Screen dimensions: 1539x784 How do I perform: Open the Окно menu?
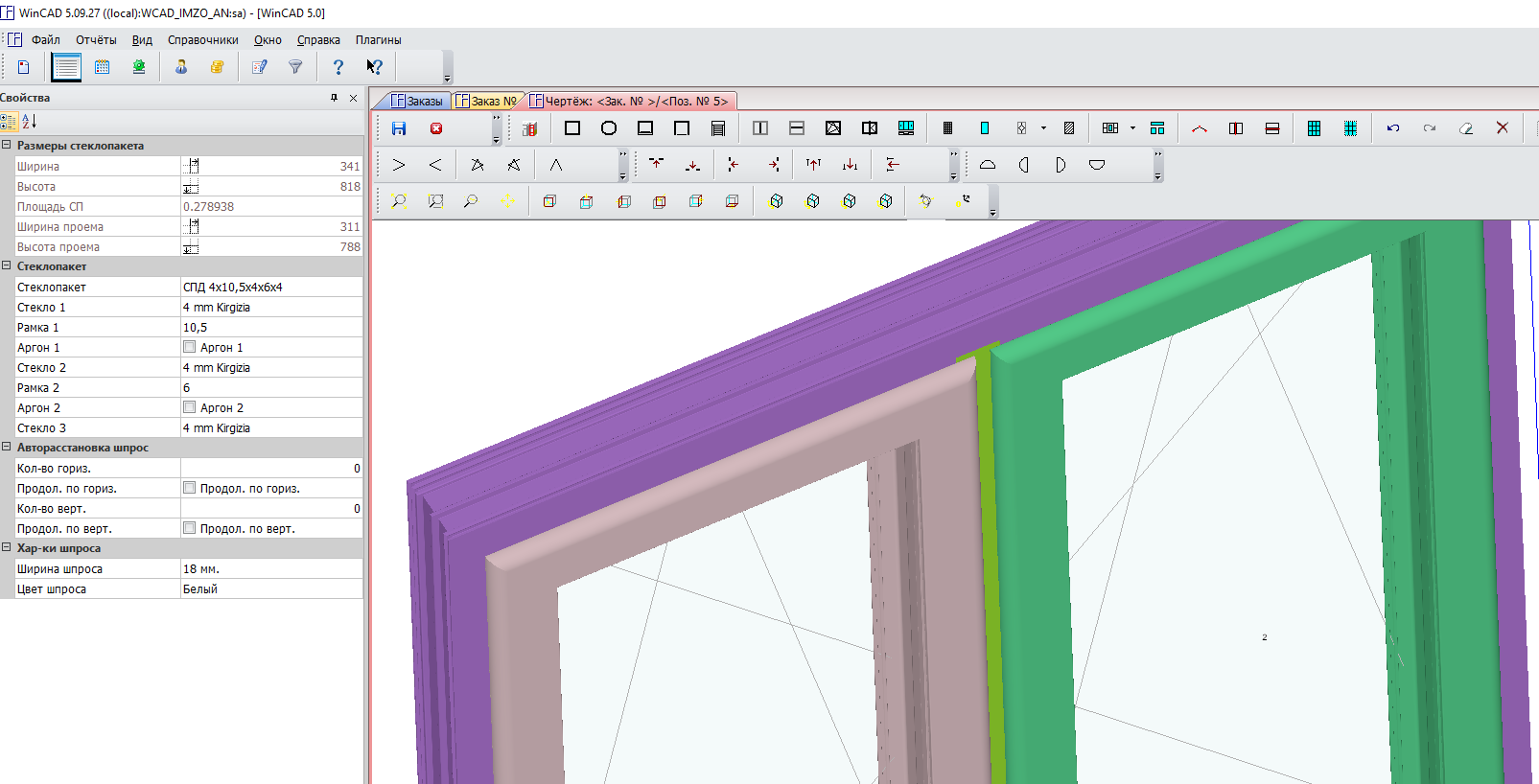pyautogui.click(x=268, y=40)
